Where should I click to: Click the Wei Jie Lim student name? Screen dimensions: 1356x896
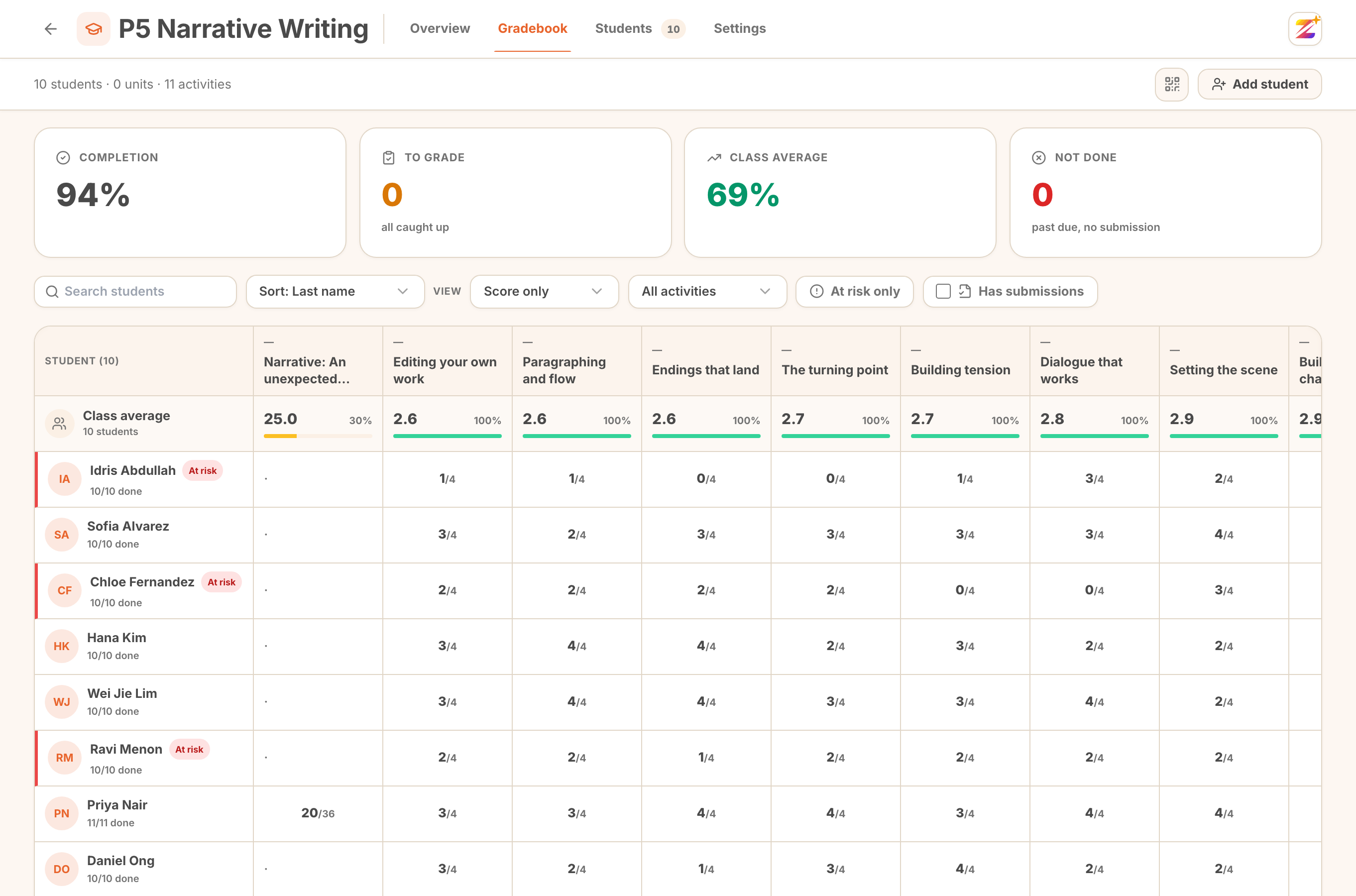pos(122,693)
